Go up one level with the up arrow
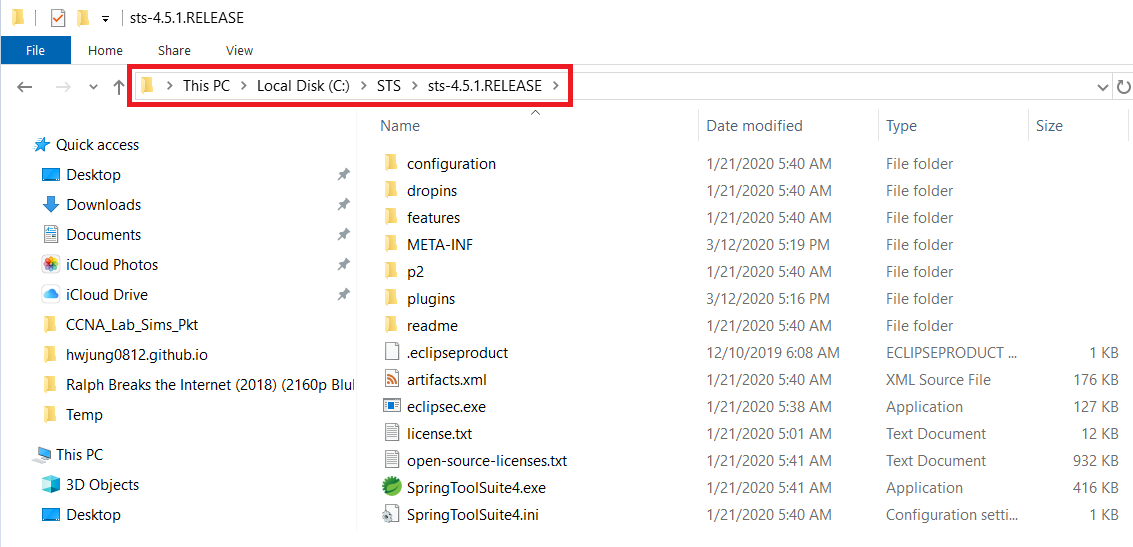 [119, 87]
